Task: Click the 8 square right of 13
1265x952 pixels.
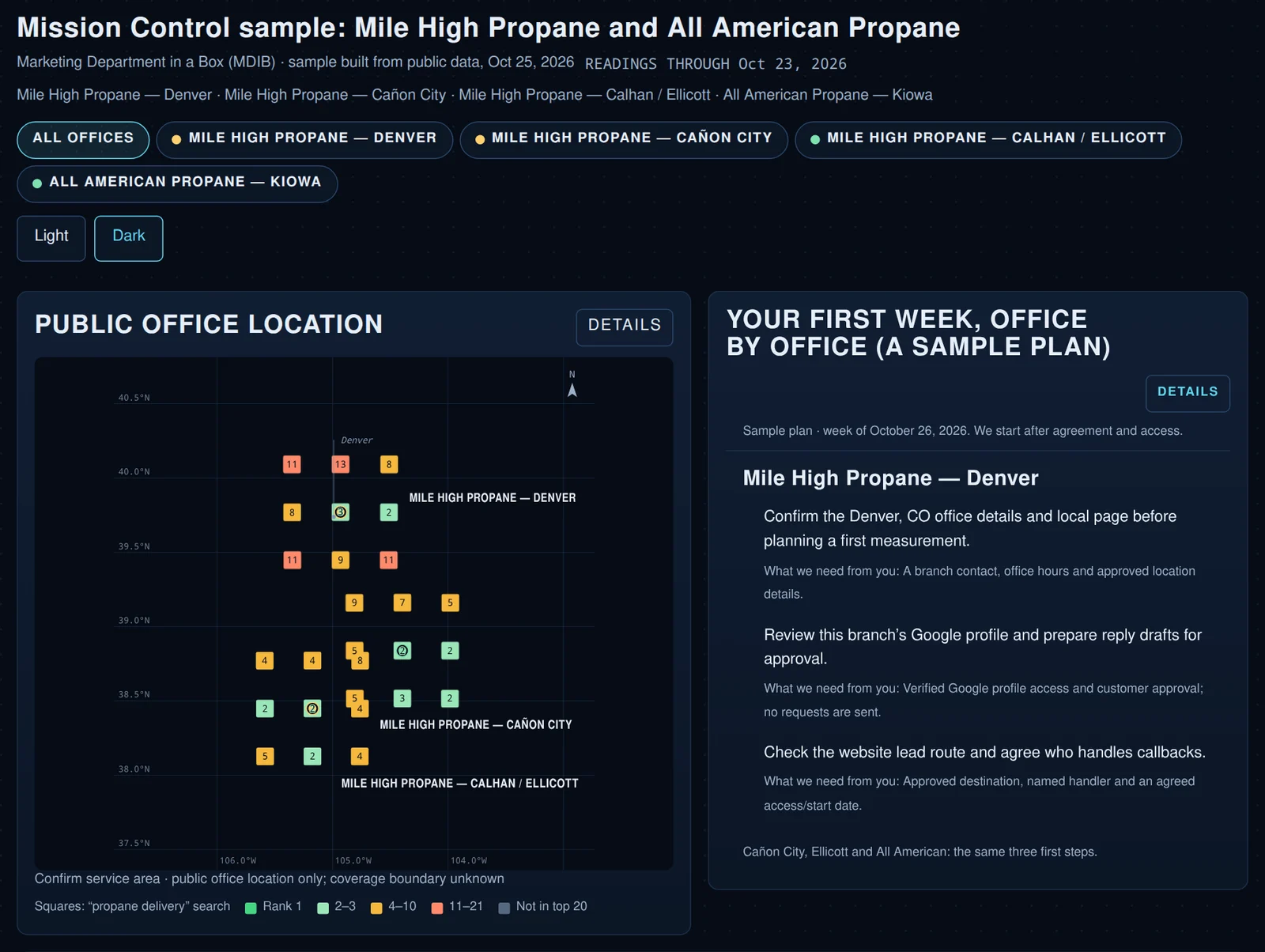Action: [389, 464]
